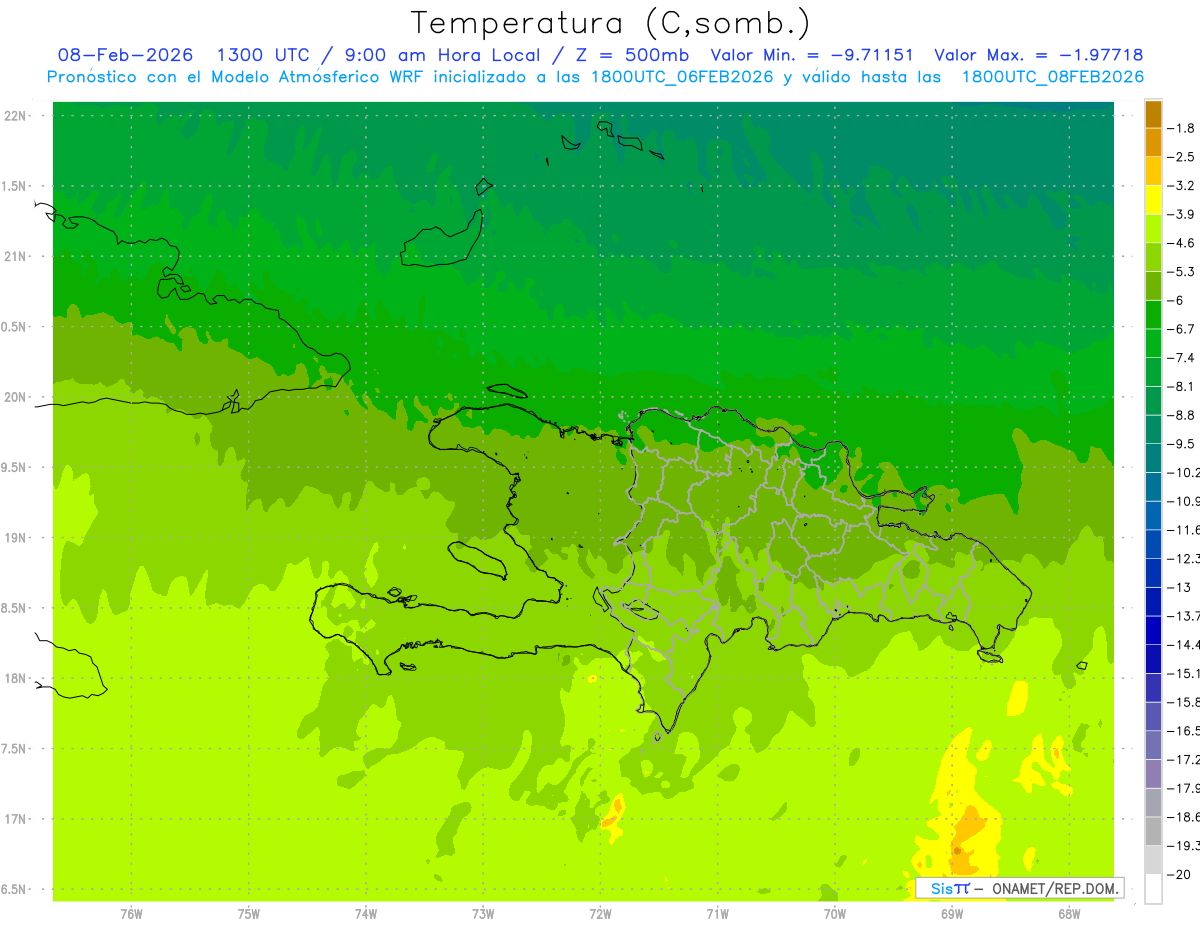Click the "72W" longitude axis label
Image resolution: width=1200 pixels, height=927 pixels.
pos(600,913)
